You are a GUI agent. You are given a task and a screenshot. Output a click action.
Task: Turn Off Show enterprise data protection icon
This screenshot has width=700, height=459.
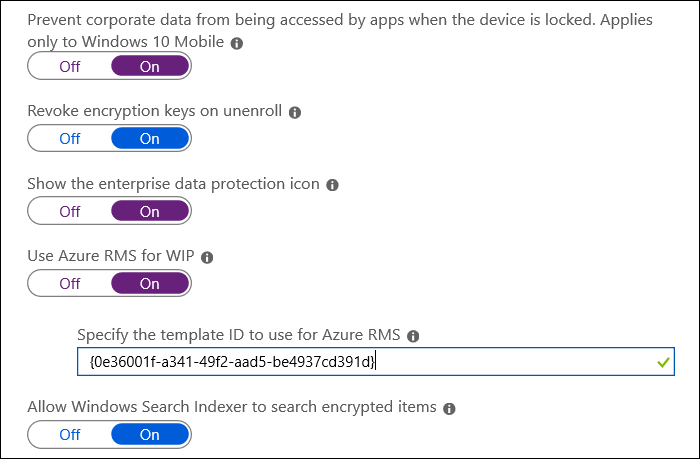tap(70, 211)
